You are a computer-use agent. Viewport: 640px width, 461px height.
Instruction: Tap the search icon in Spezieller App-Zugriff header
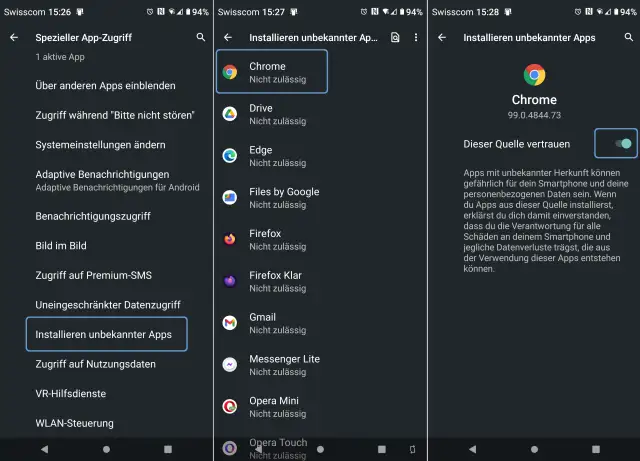click(x=200, y=37)
